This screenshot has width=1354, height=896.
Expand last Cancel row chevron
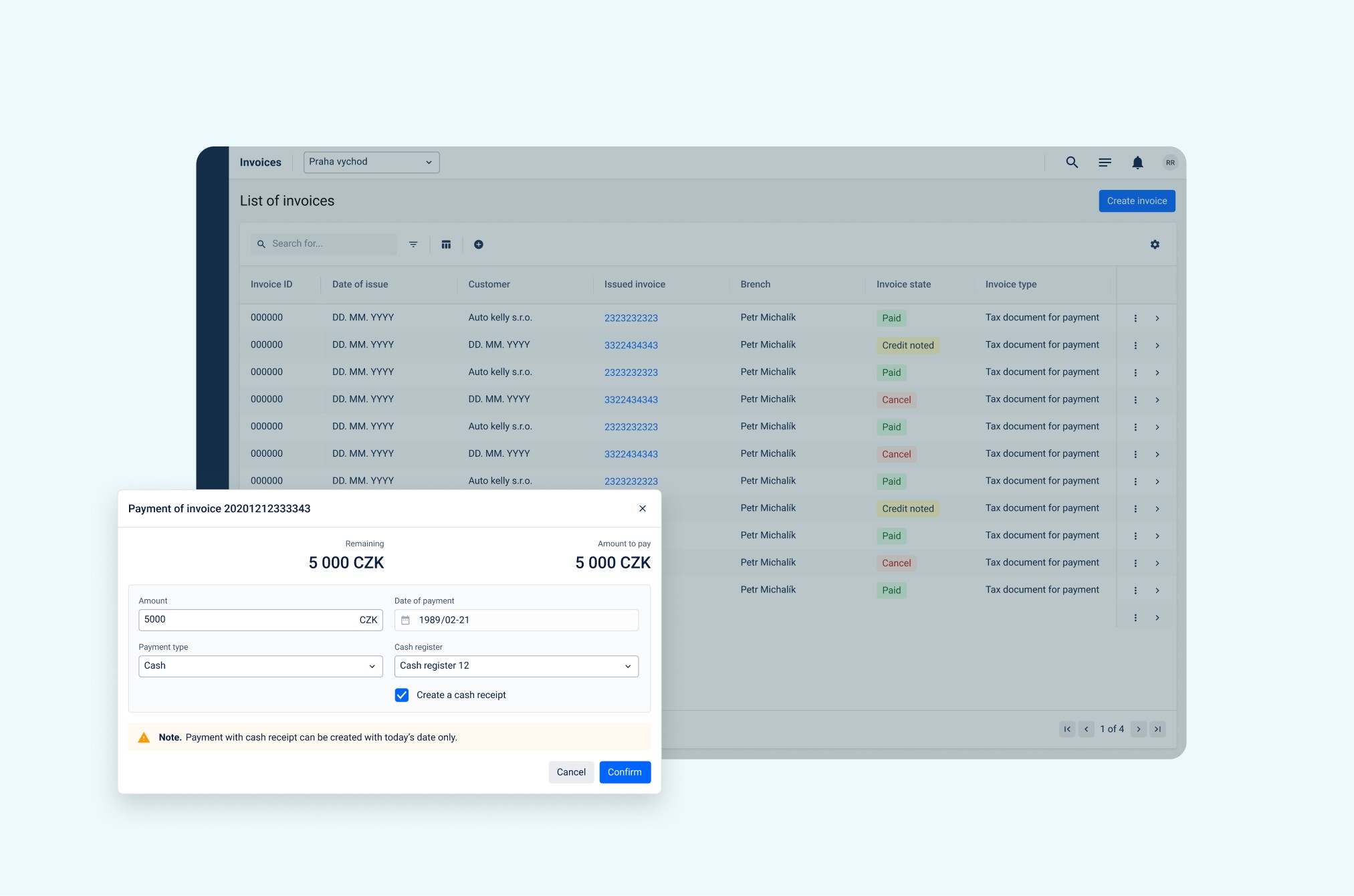click(x=1157, y=563)
